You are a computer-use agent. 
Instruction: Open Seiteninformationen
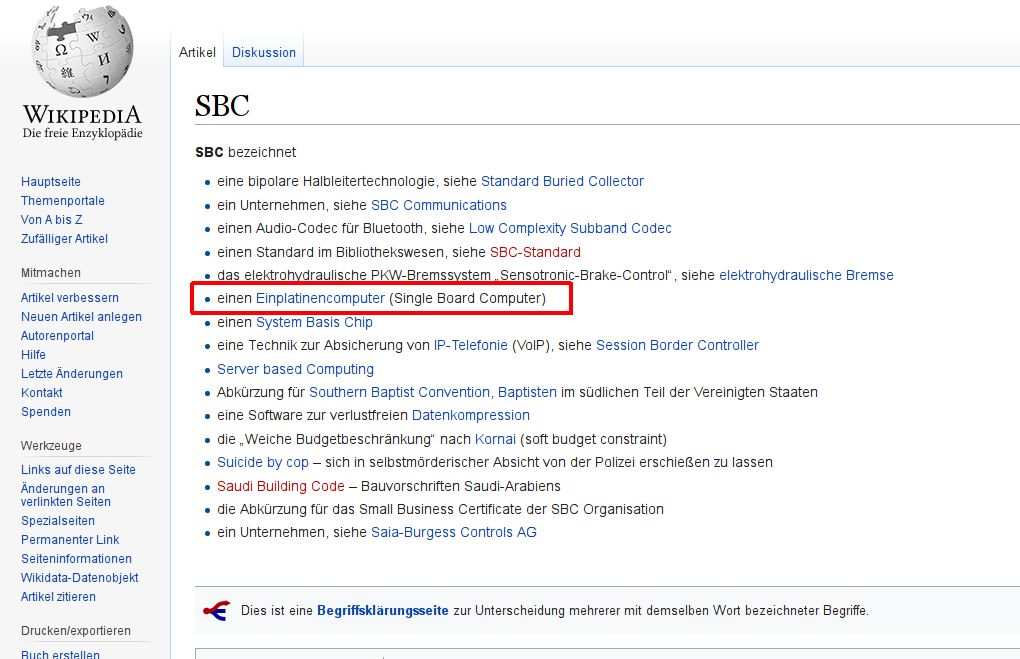pyautogui.click(x=76, y=558)
